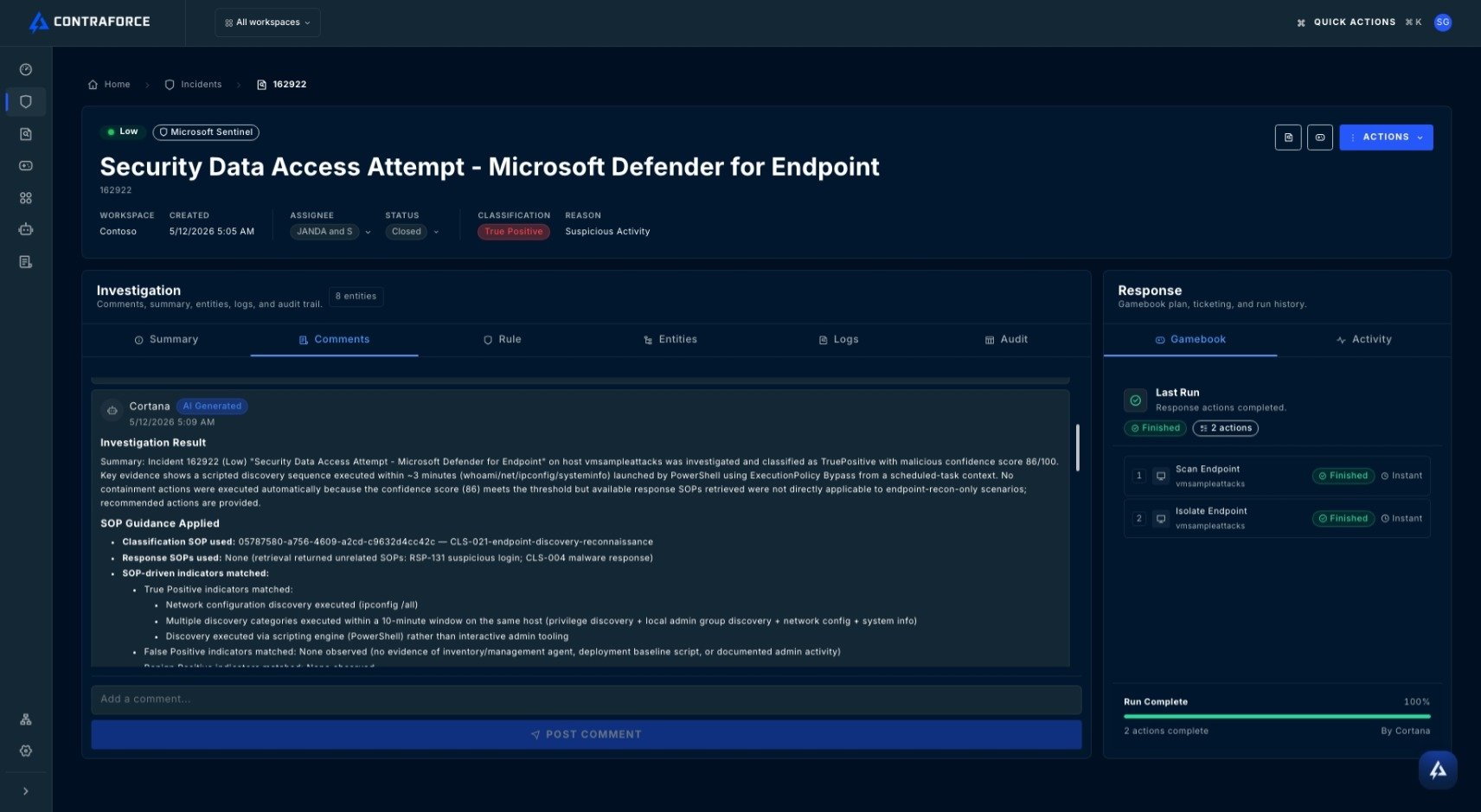
Task: Switch to the Summary tab
Action: (x=166, y=340)
